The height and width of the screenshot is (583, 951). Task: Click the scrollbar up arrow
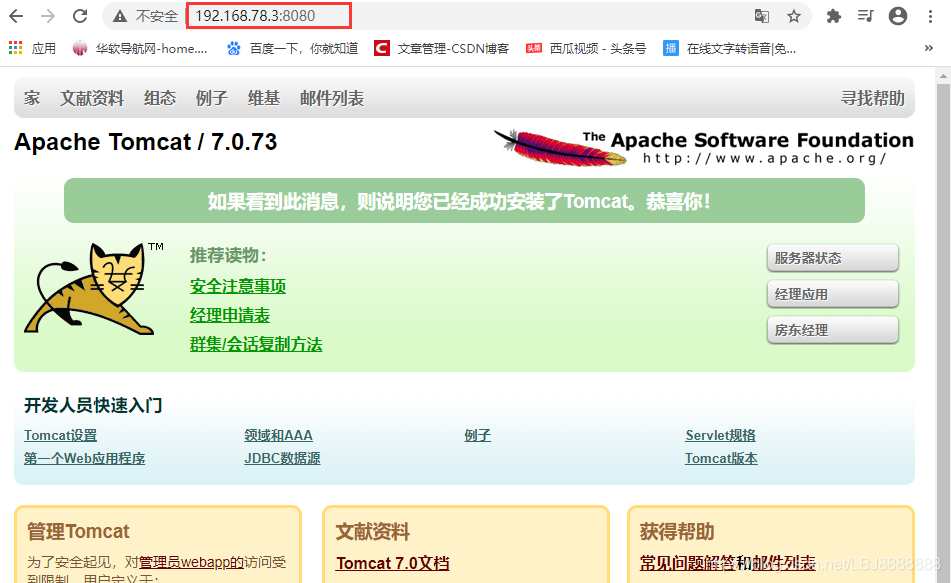coord(943,76)
